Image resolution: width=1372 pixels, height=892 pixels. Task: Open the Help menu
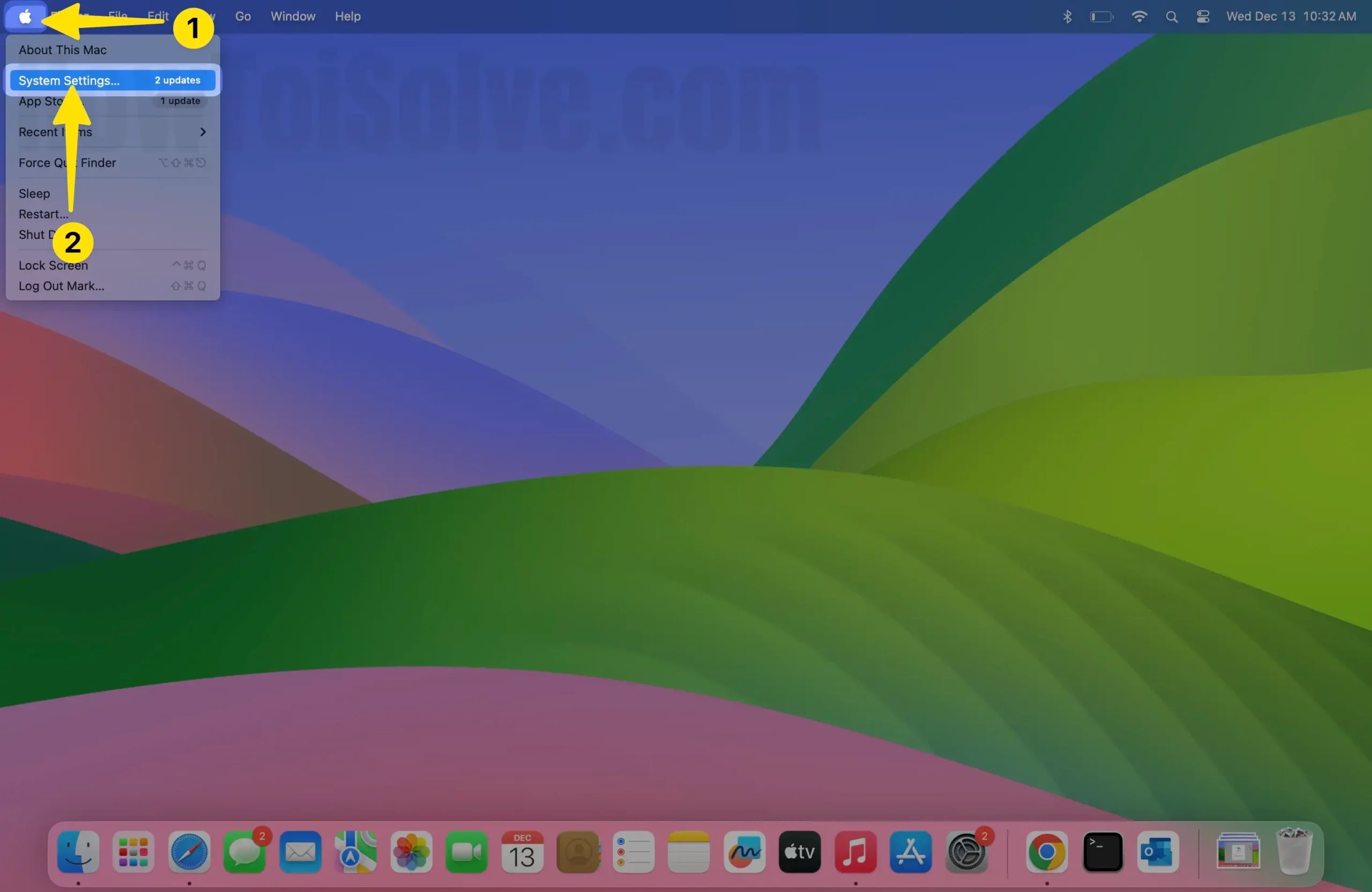(x=348, y=16)
